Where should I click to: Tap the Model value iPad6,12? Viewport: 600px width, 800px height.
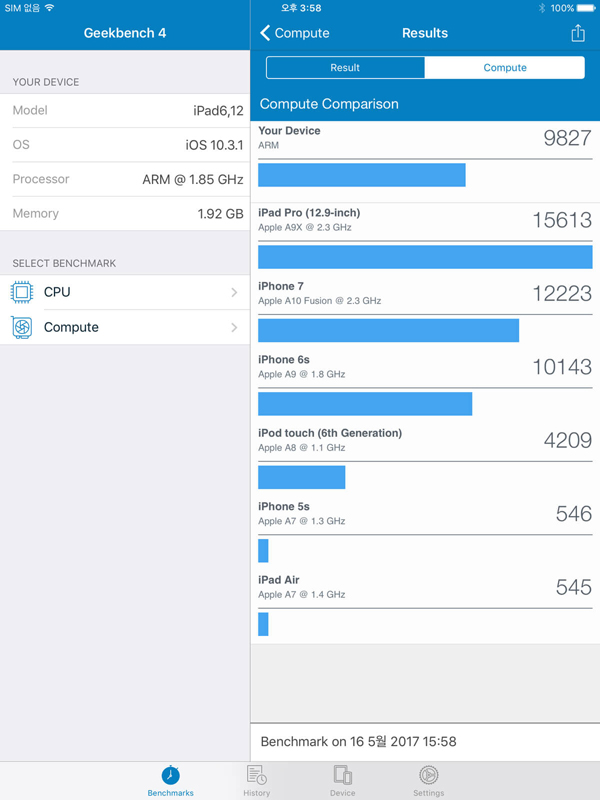(x=218, y=111)
